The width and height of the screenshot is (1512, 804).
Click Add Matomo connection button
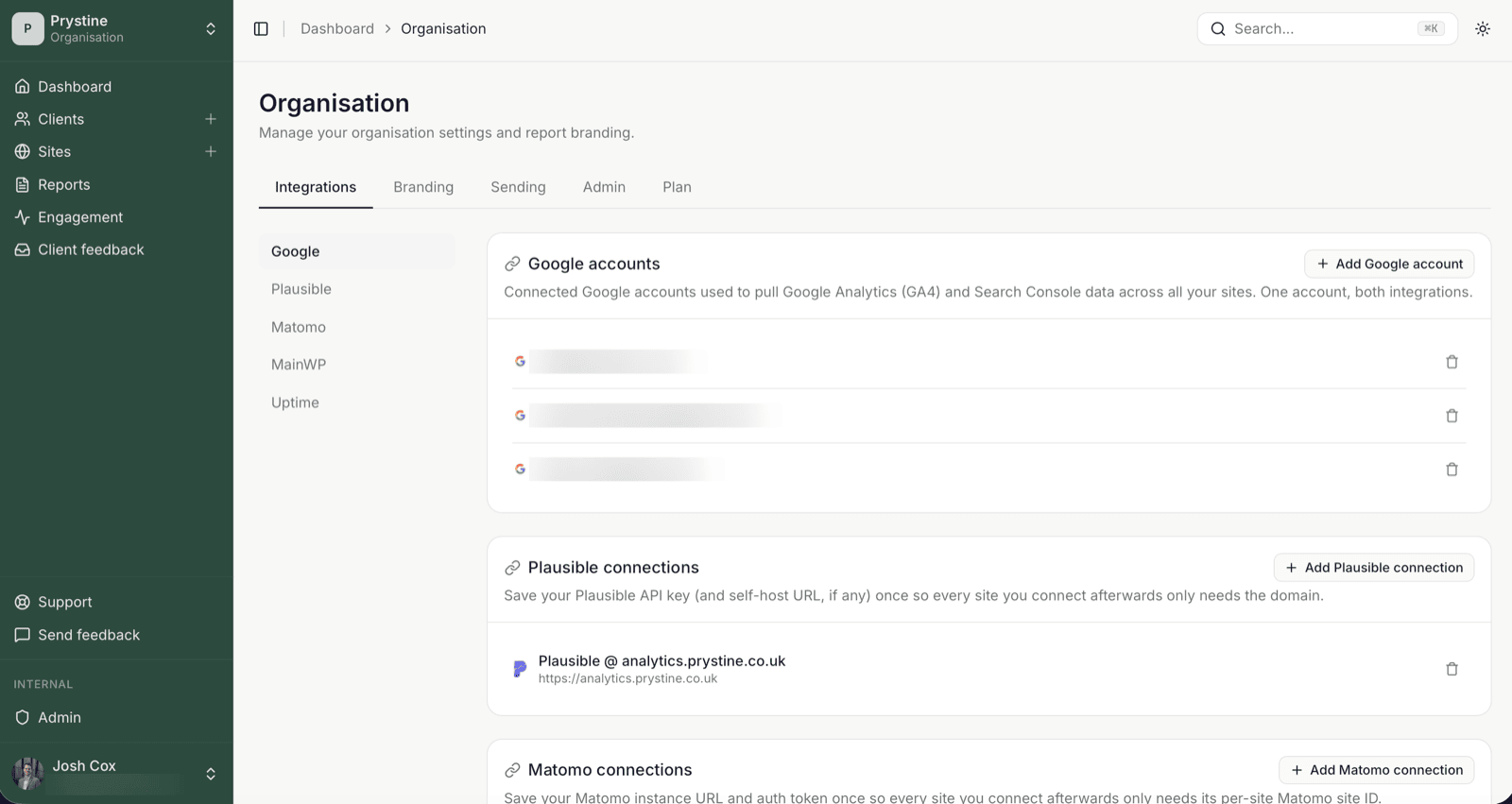[x=1377, y=770]
